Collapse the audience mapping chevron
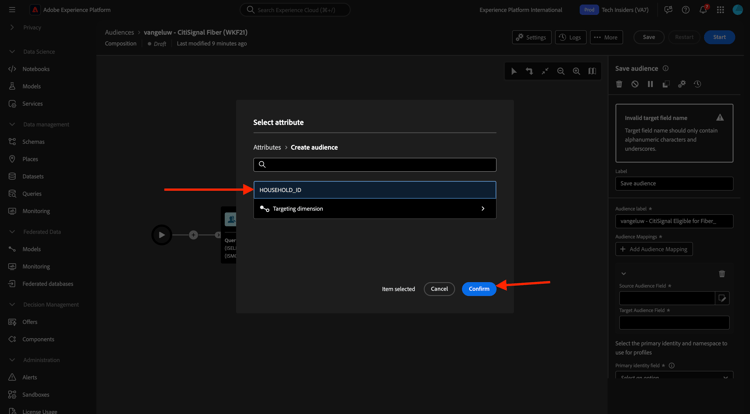The image size is (750, 414). [x=623, y=273]
